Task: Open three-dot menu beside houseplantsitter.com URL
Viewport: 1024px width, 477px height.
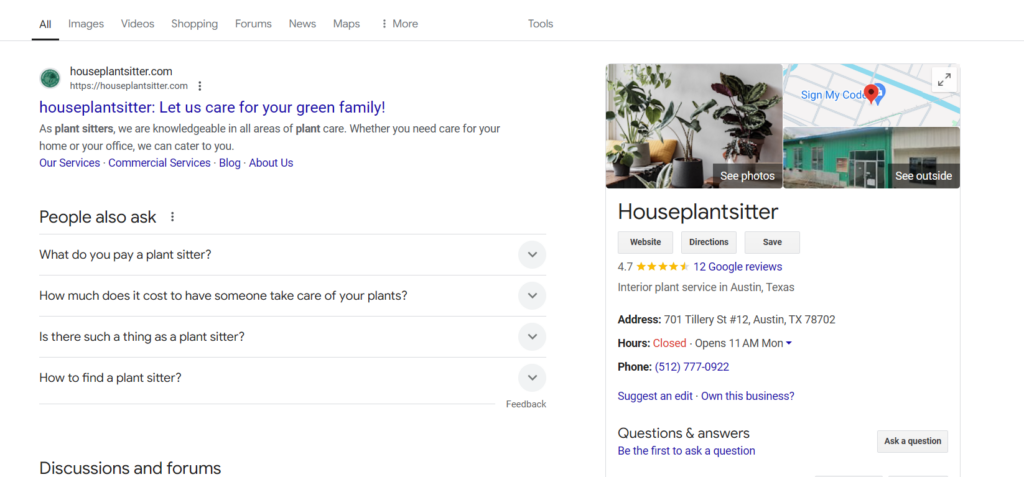Action: (x=200, y=86)
